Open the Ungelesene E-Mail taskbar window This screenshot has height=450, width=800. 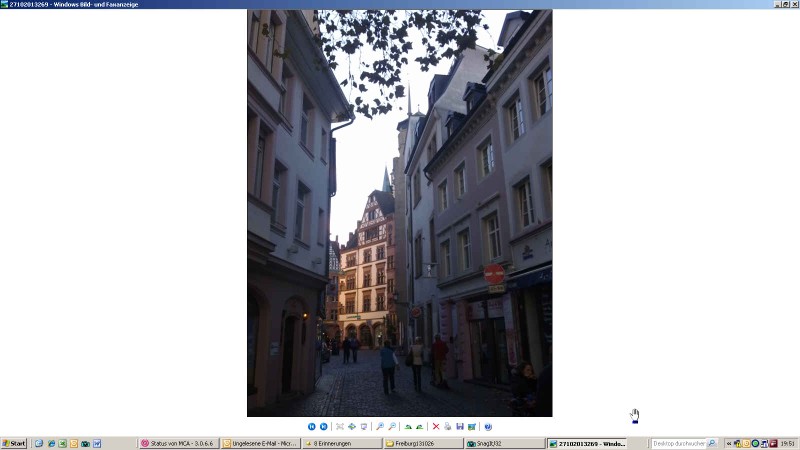point(260,443)
